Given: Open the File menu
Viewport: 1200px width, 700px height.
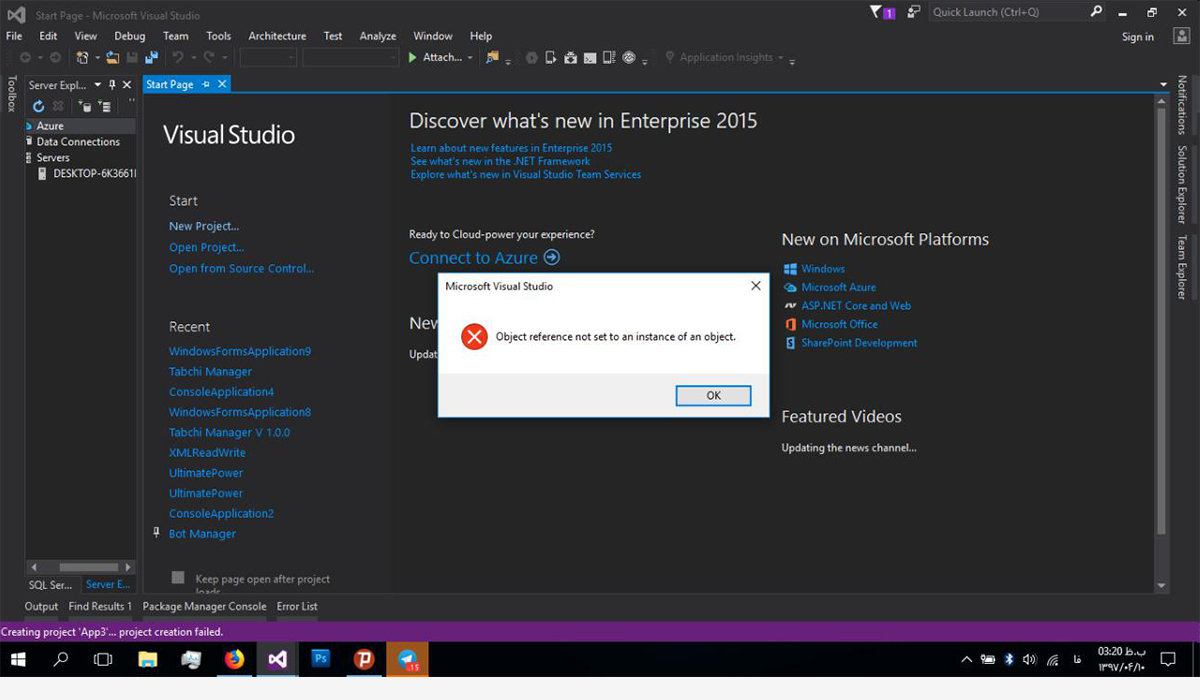Looking at the screenshot, I should pos(14,36).
